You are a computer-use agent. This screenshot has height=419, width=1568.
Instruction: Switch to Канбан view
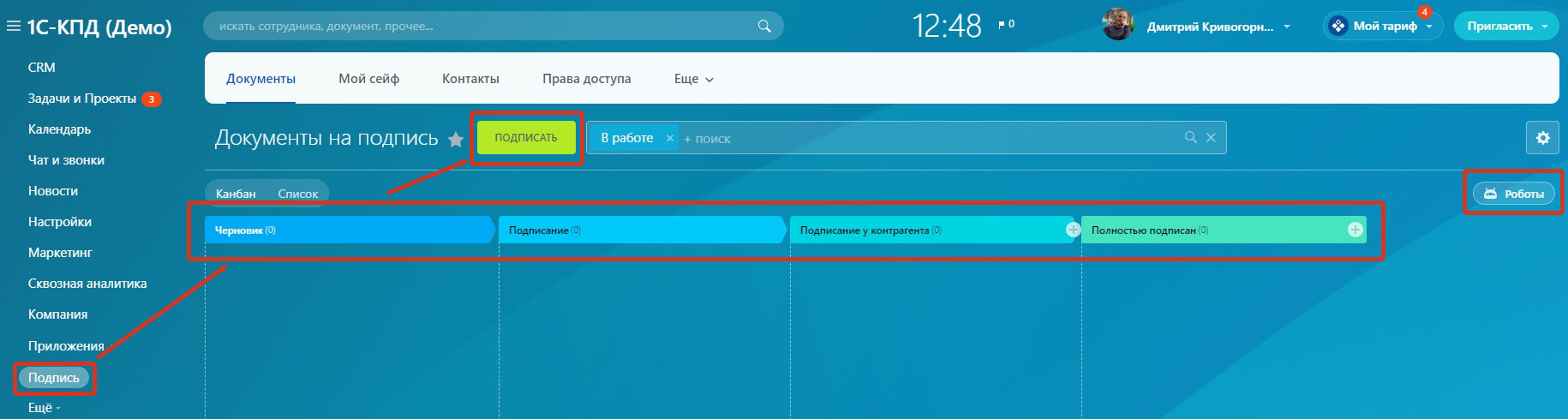(x=236, y=194)
